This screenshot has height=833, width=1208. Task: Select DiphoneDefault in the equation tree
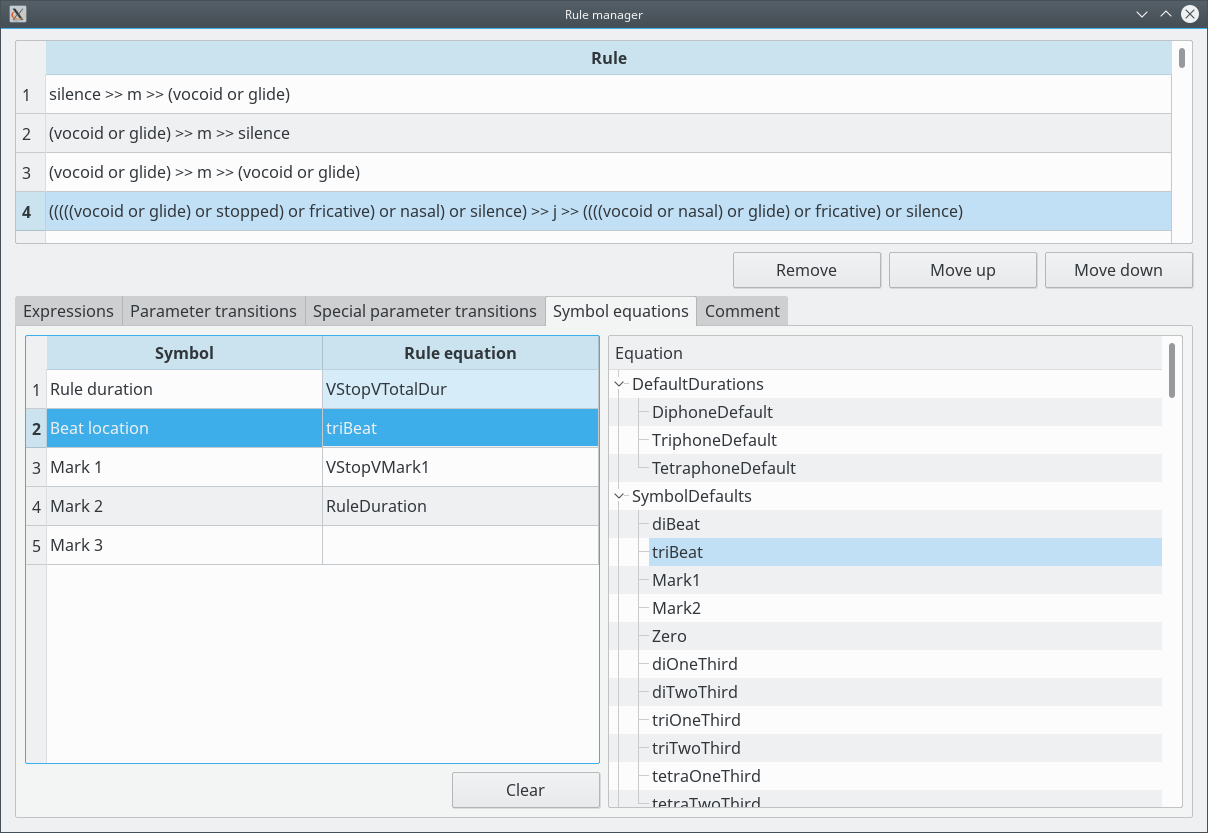712,412
